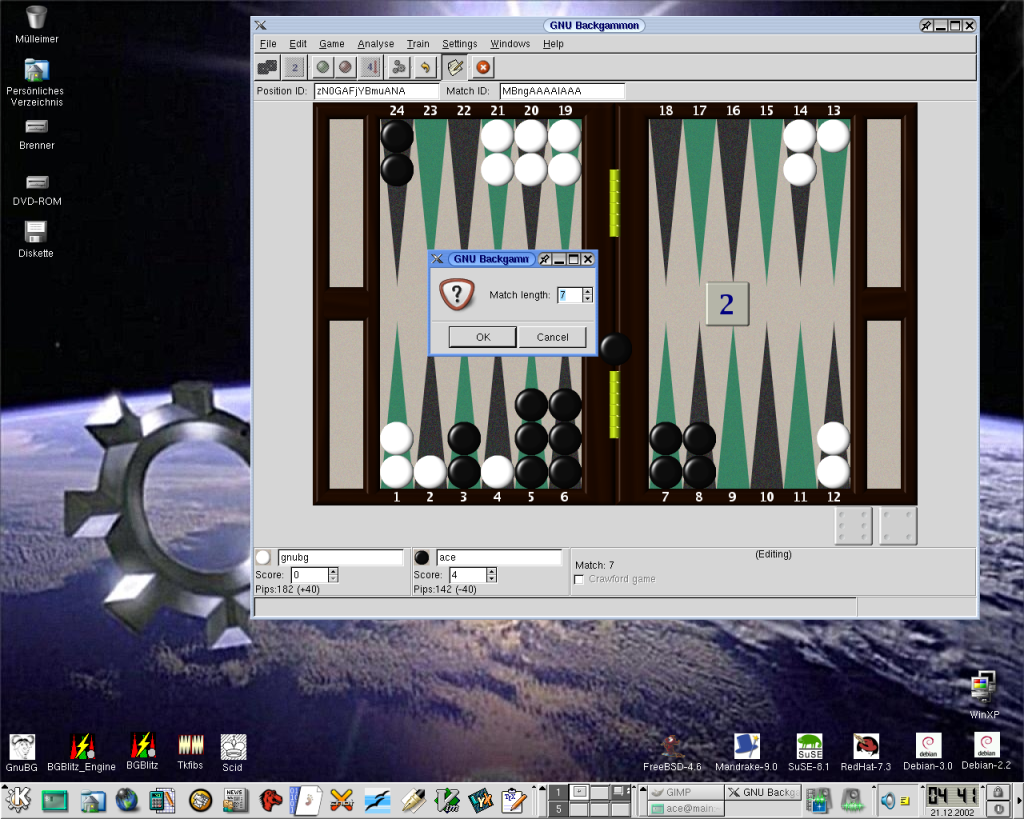Launch BGBlitz_Engine desktop shortcut
This screenshot has height=819, width=1024.
click(82, 752)
